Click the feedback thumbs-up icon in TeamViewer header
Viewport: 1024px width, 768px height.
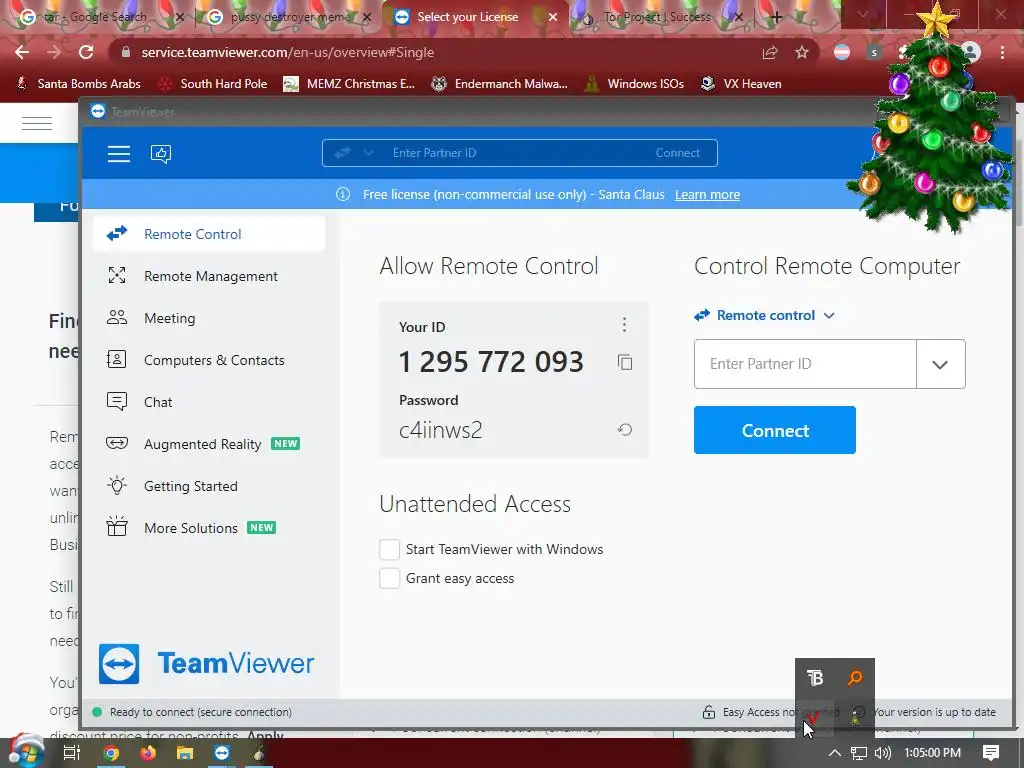pyautogui.click(x=161, y=153)
